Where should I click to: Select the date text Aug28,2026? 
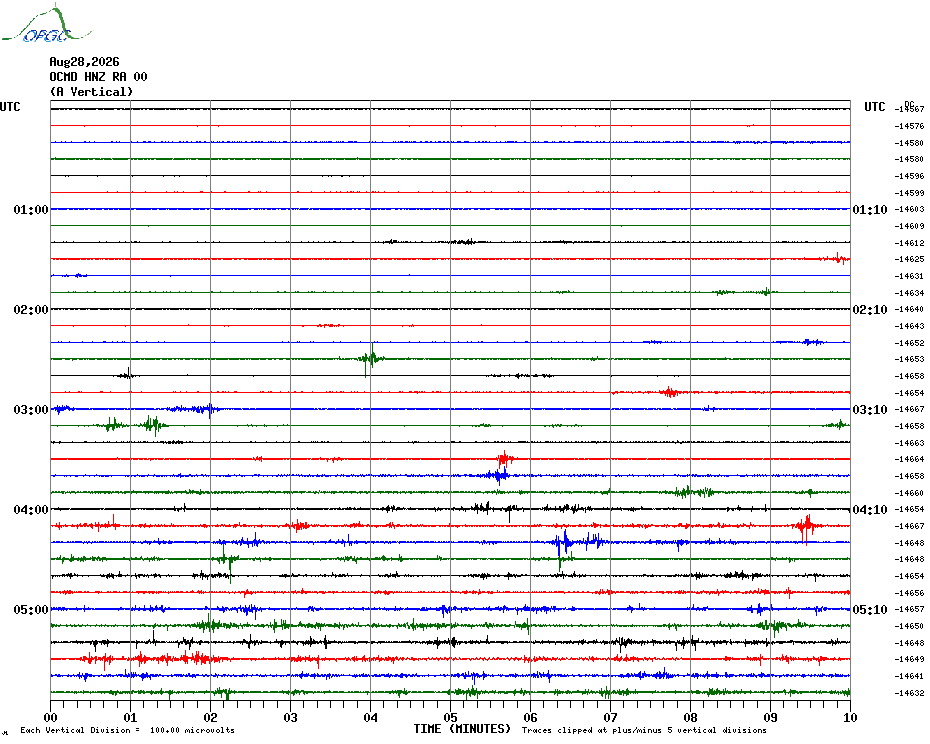(84, 62)
